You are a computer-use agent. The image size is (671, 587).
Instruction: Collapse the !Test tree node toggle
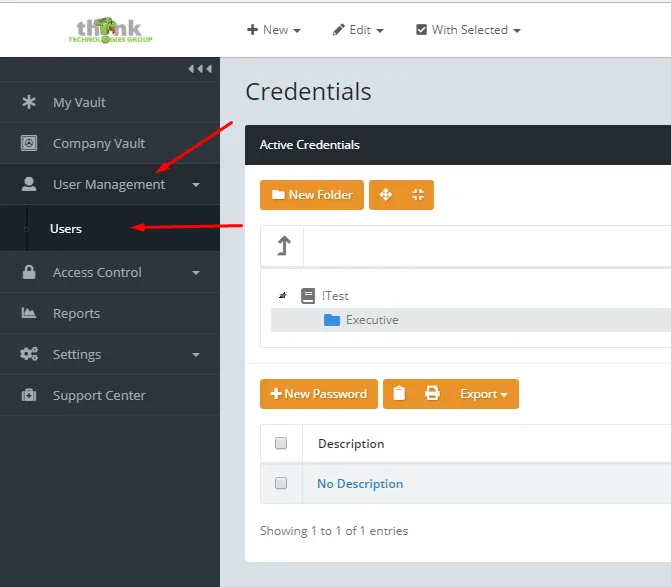pos(282,296)
